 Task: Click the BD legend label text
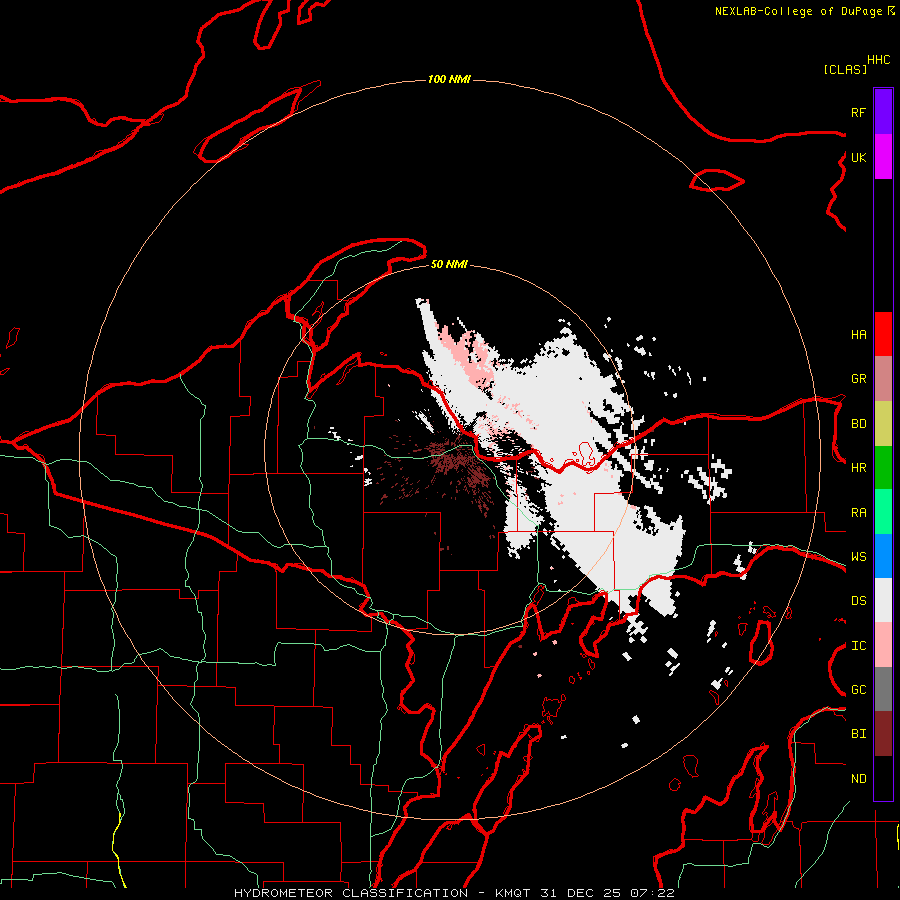pos(858,424)
